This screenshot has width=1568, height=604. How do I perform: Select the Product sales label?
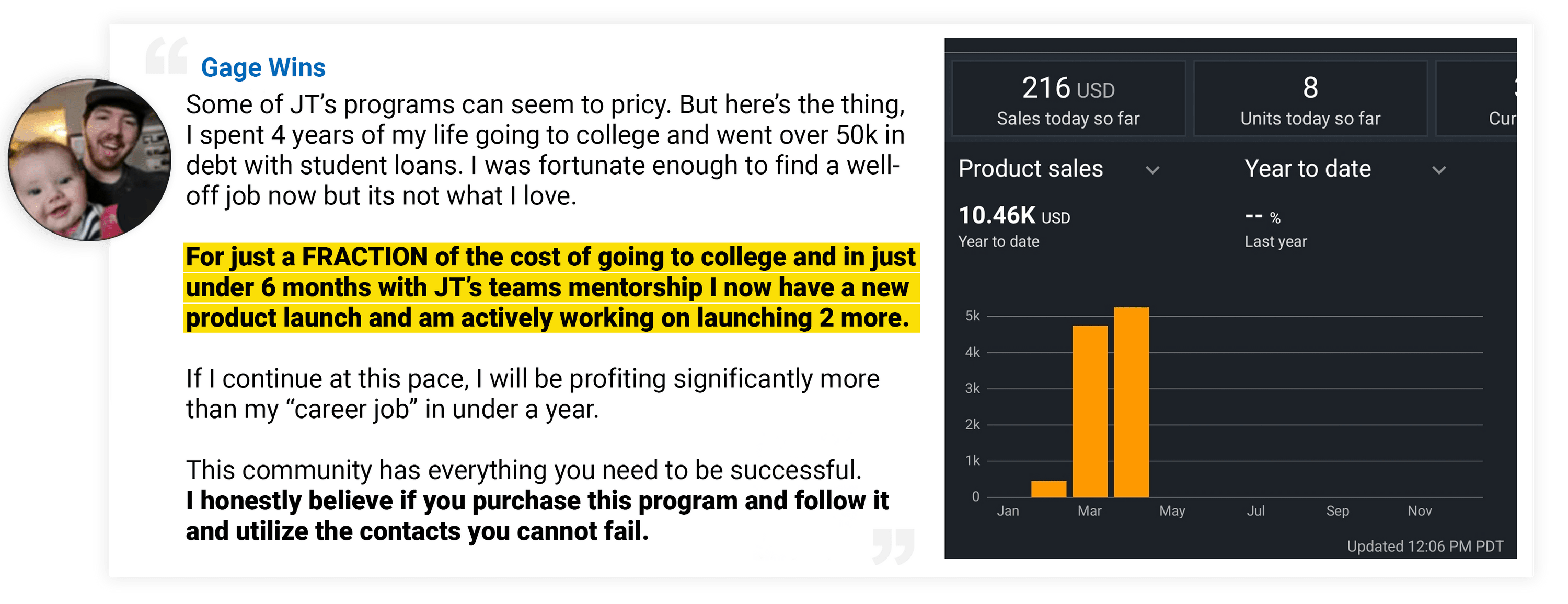(x=1030, y=168)
